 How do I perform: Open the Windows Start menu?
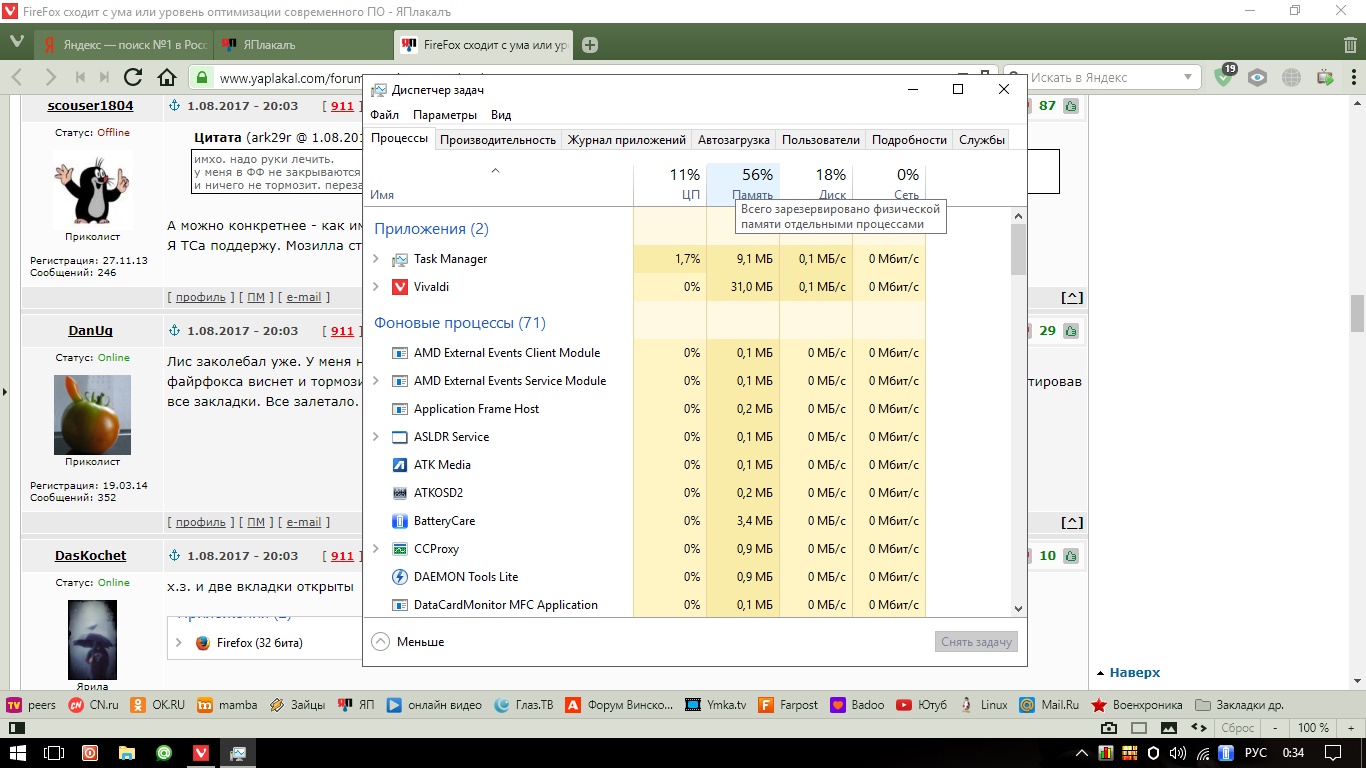click(x=18, y=752)
